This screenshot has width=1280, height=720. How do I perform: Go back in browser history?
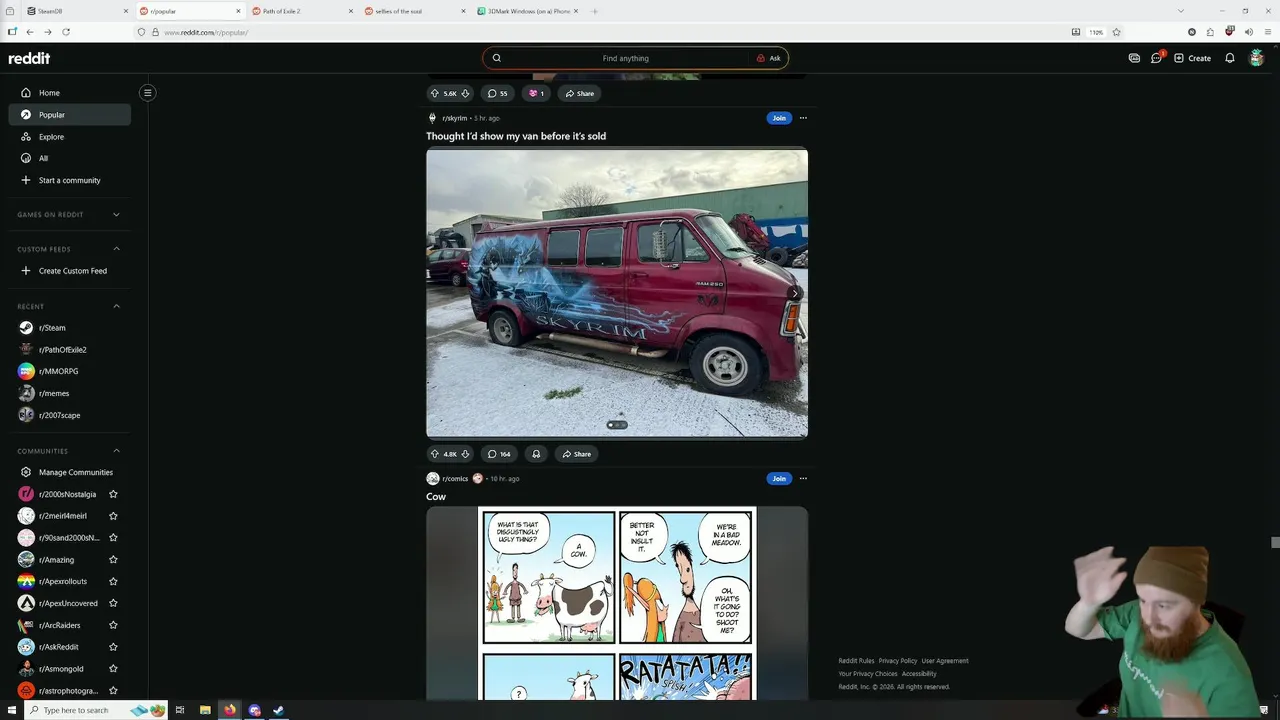pyautogui.click(x=30, y=32)
